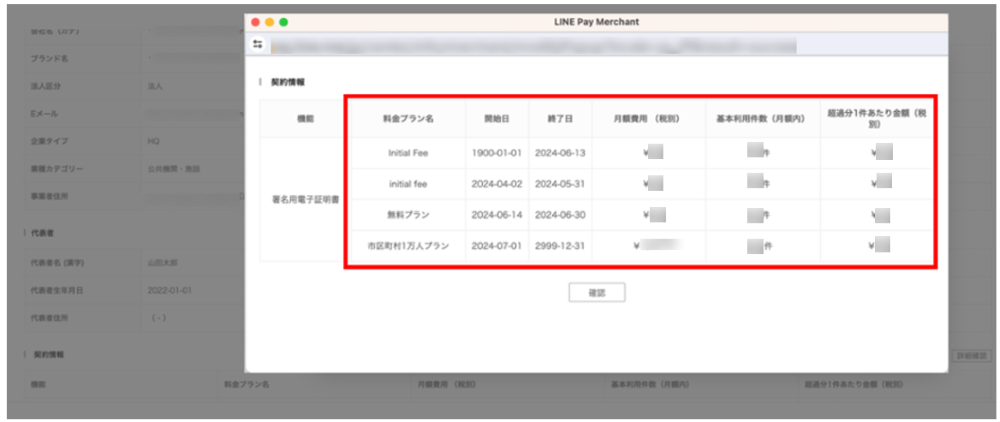The image size is (1000, 422).
Task: Click the 2999-12-31 end date cell
Action: point(560,245)
